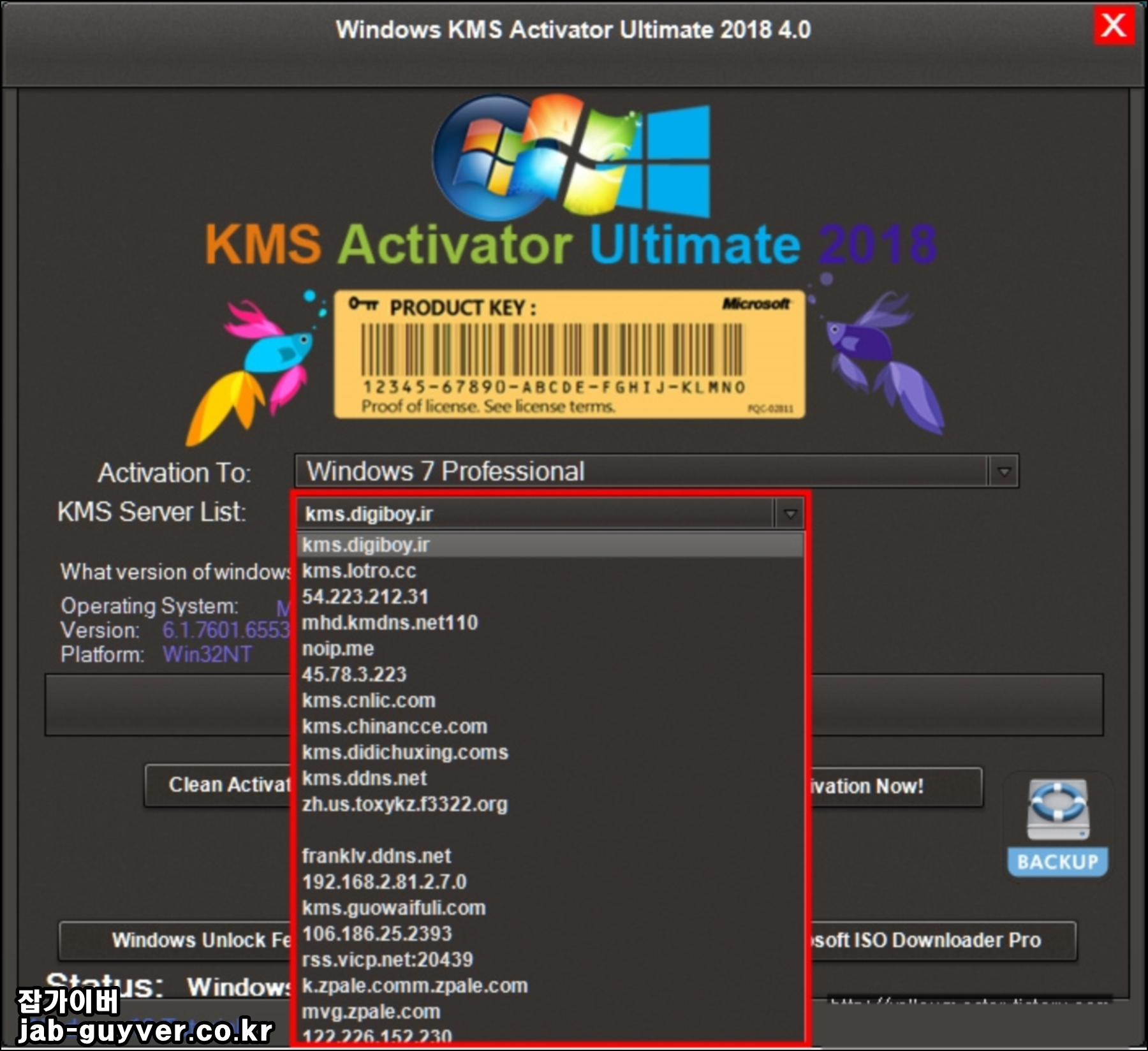Open Windows Unlock Features button

175,941
